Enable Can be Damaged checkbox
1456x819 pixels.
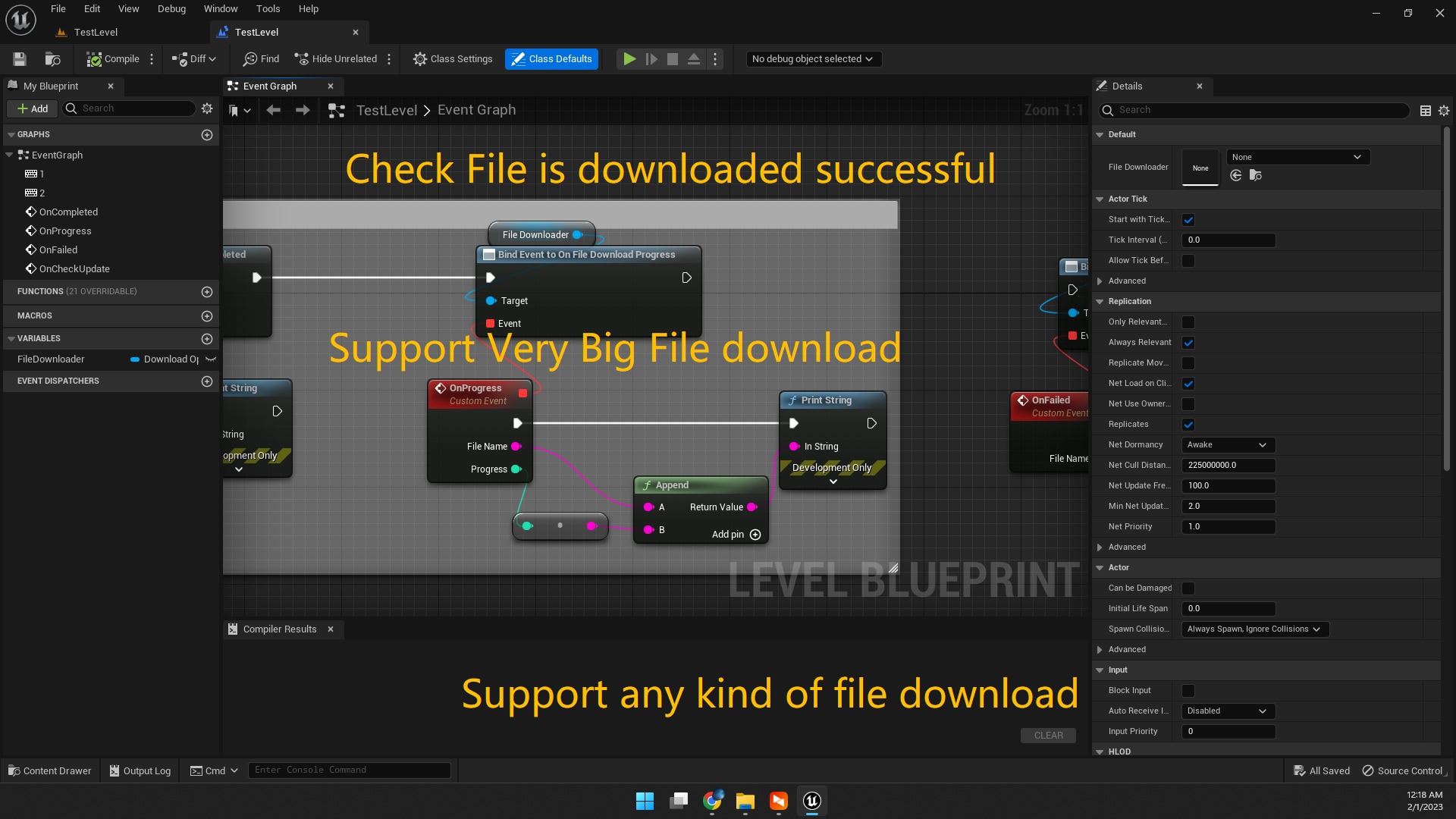coord(1188,588)
